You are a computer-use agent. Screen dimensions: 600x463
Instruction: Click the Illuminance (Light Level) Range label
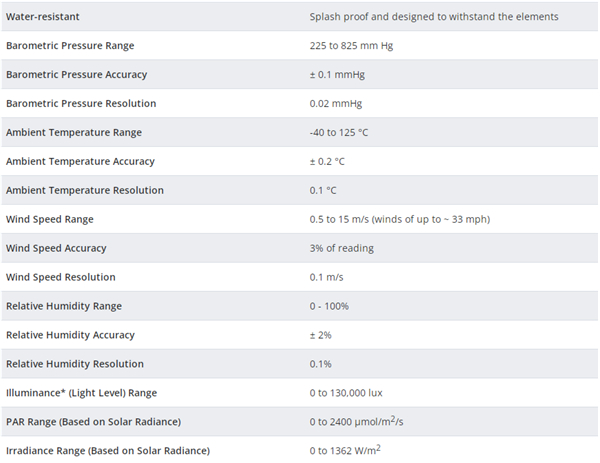[x=82, y=393]
